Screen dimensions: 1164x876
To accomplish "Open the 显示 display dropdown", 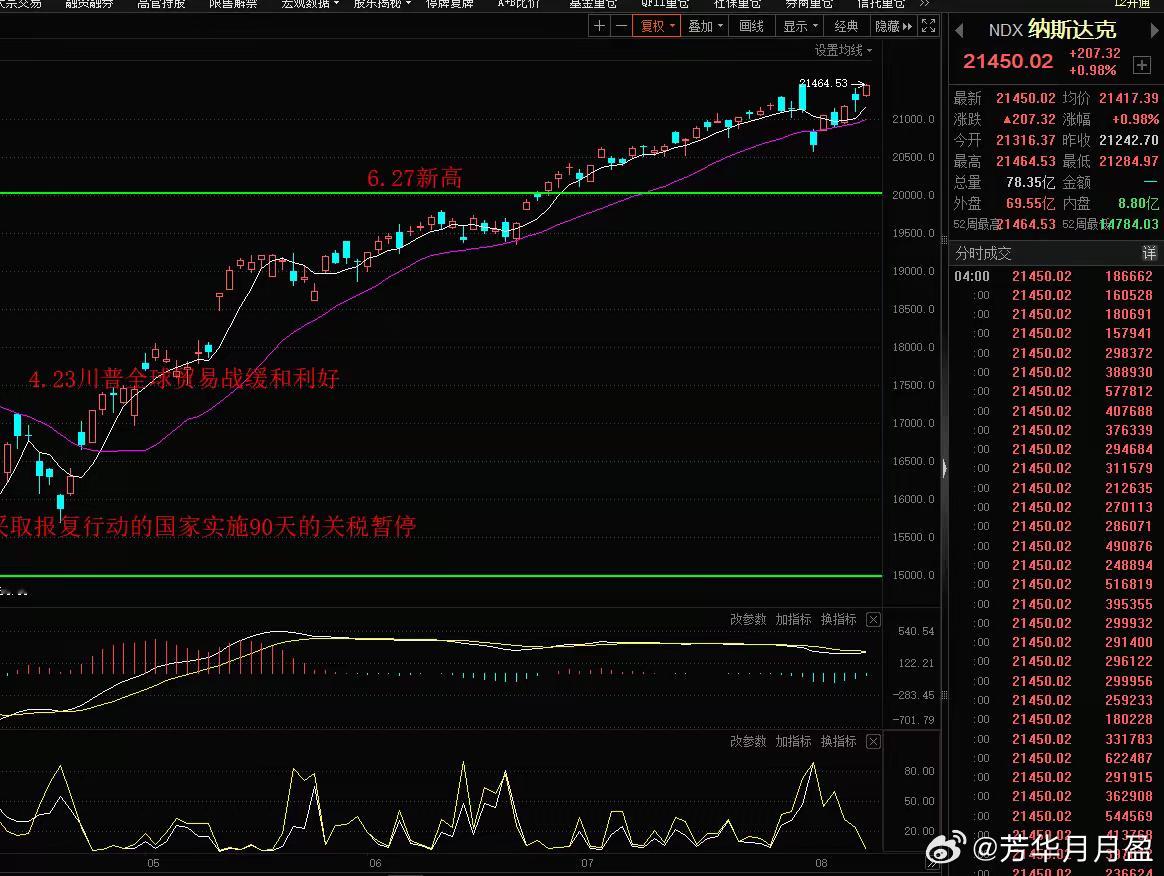I will click(x=800, y=26).
